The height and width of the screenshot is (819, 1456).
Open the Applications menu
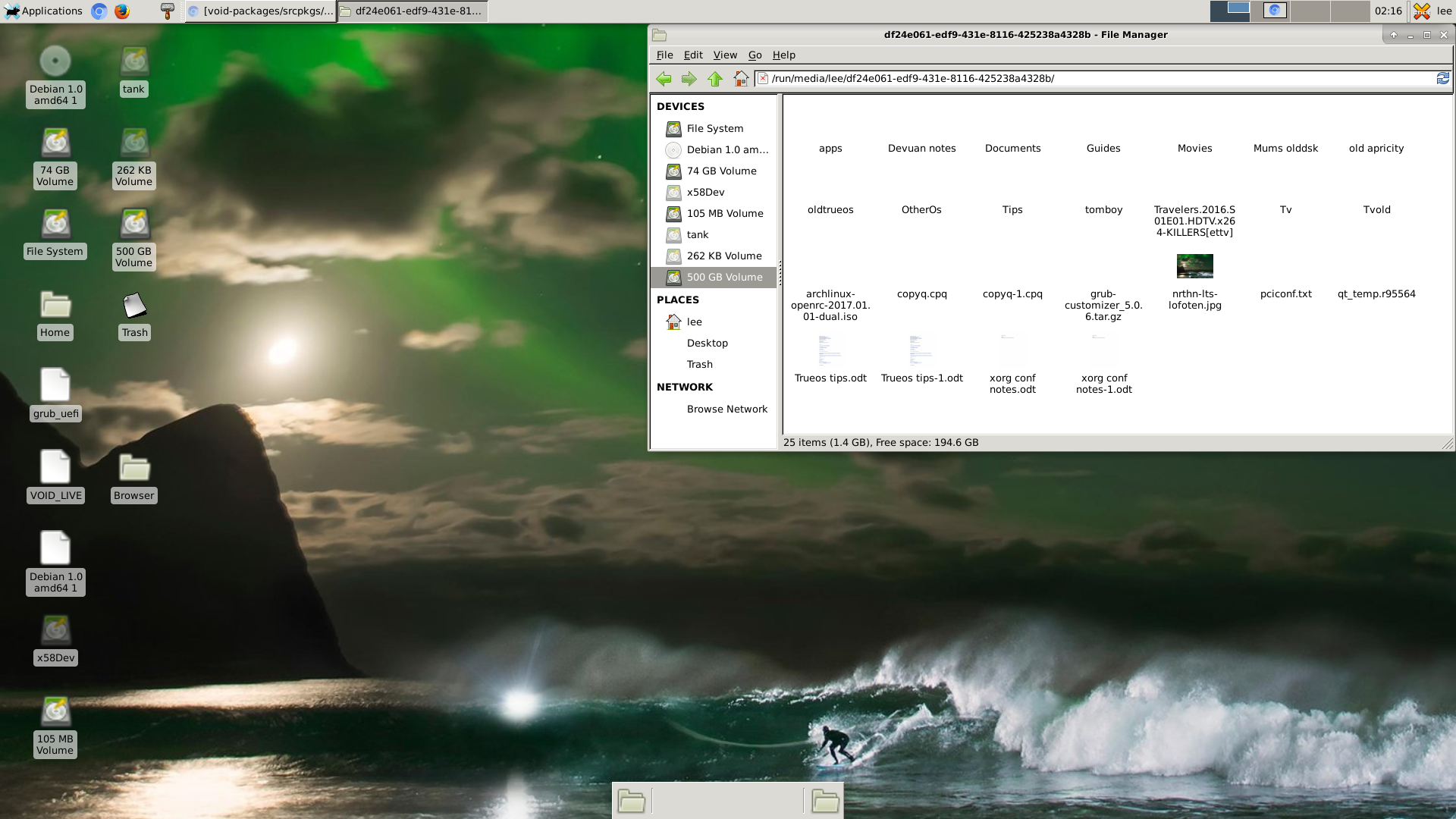click(x=43, y=11)
